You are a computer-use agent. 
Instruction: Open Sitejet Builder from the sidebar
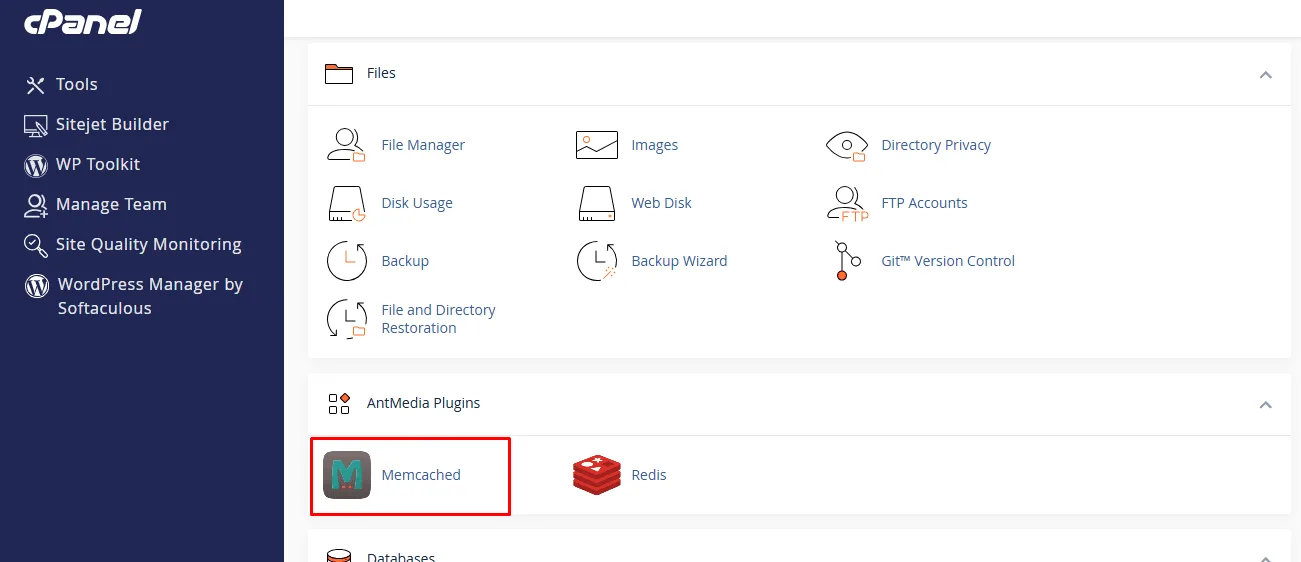click(112, 125)
